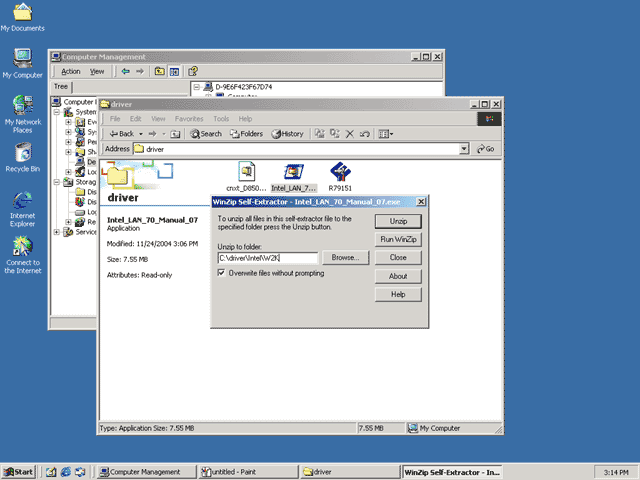Click the Start button

tap(18, 472)
